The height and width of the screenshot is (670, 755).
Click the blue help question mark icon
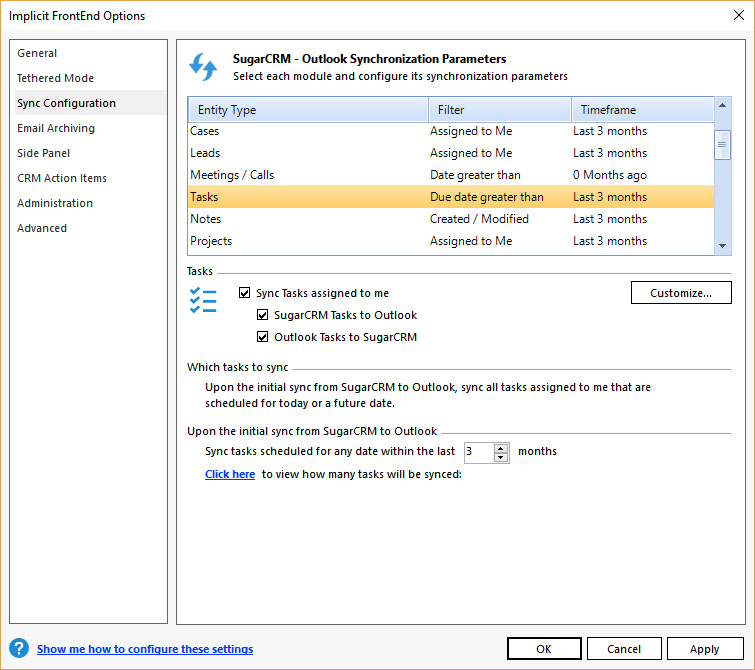pyautogui.click(x=18, y=649)
